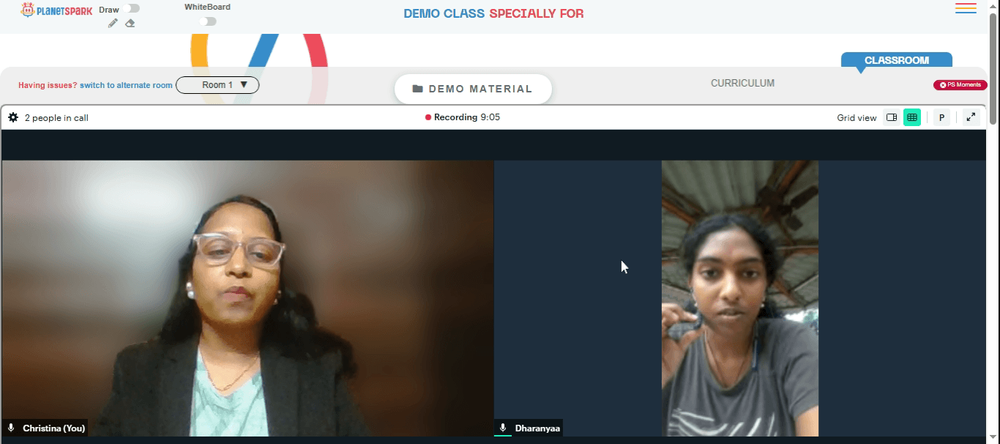Click switch to alternate room link
1000x444 pixels.
coord(126,85)
